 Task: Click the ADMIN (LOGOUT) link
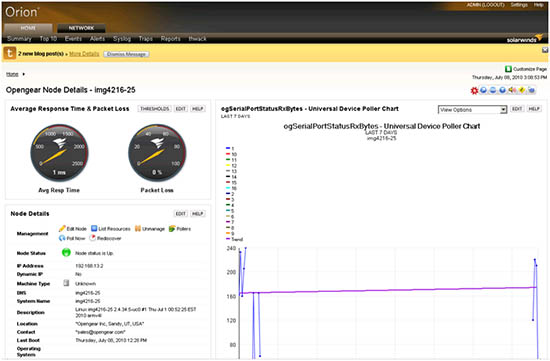[485, 5]
